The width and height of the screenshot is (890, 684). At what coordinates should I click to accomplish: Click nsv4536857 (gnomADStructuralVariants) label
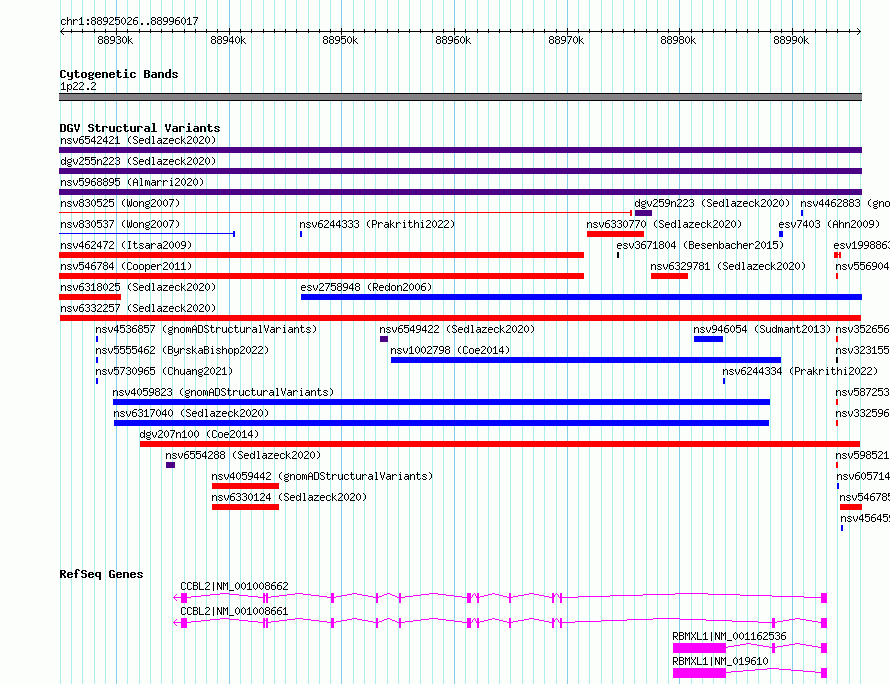(206, 329)
